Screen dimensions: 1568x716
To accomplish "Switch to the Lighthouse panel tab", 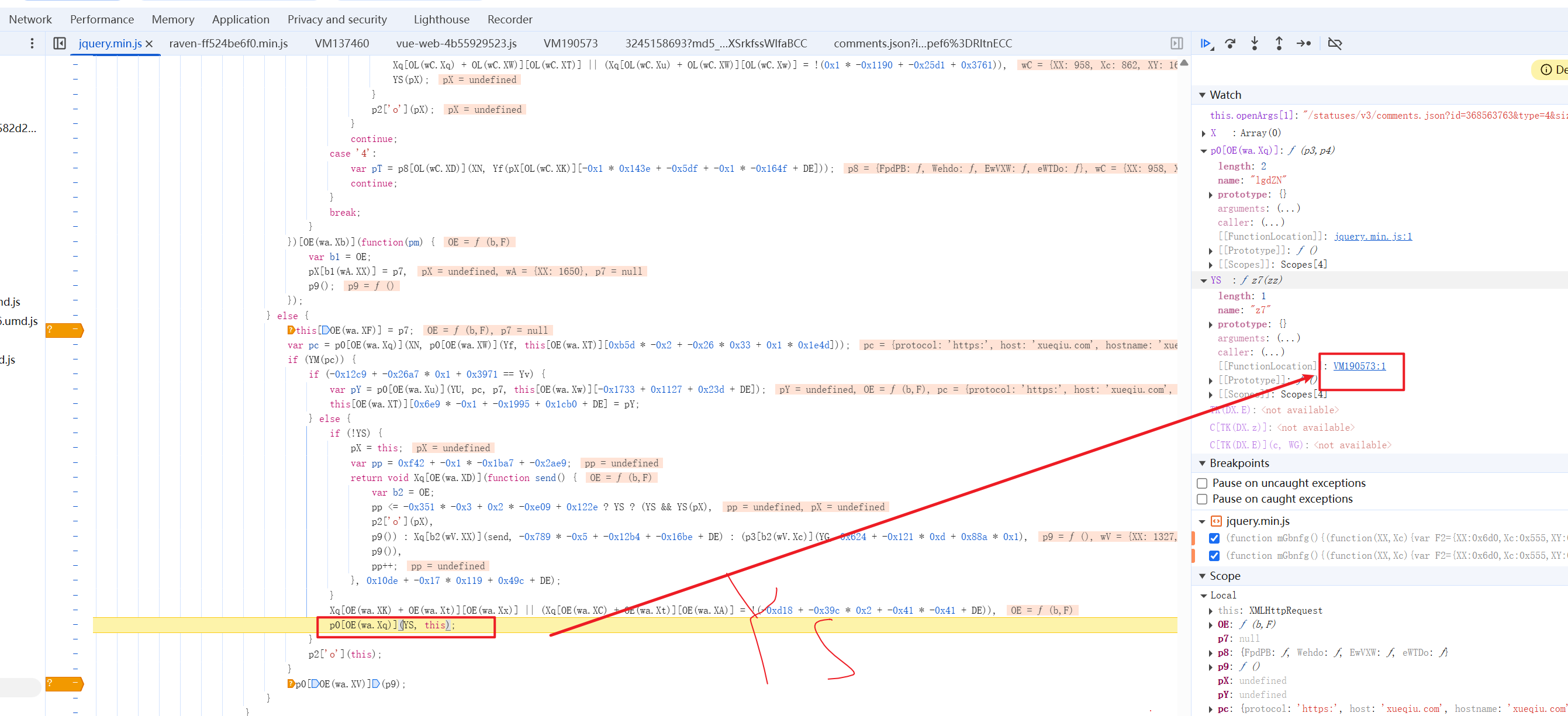I will [x=441, y=19].
